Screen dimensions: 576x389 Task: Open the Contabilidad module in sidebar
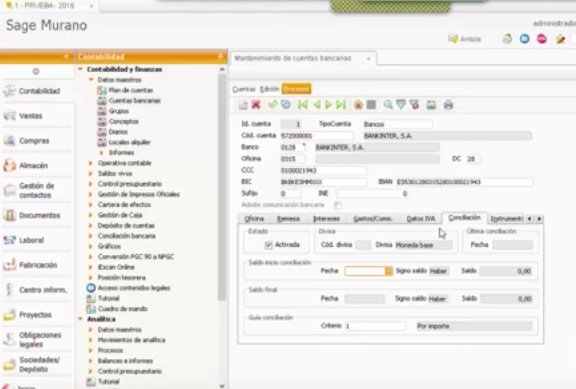pos(36,91)
